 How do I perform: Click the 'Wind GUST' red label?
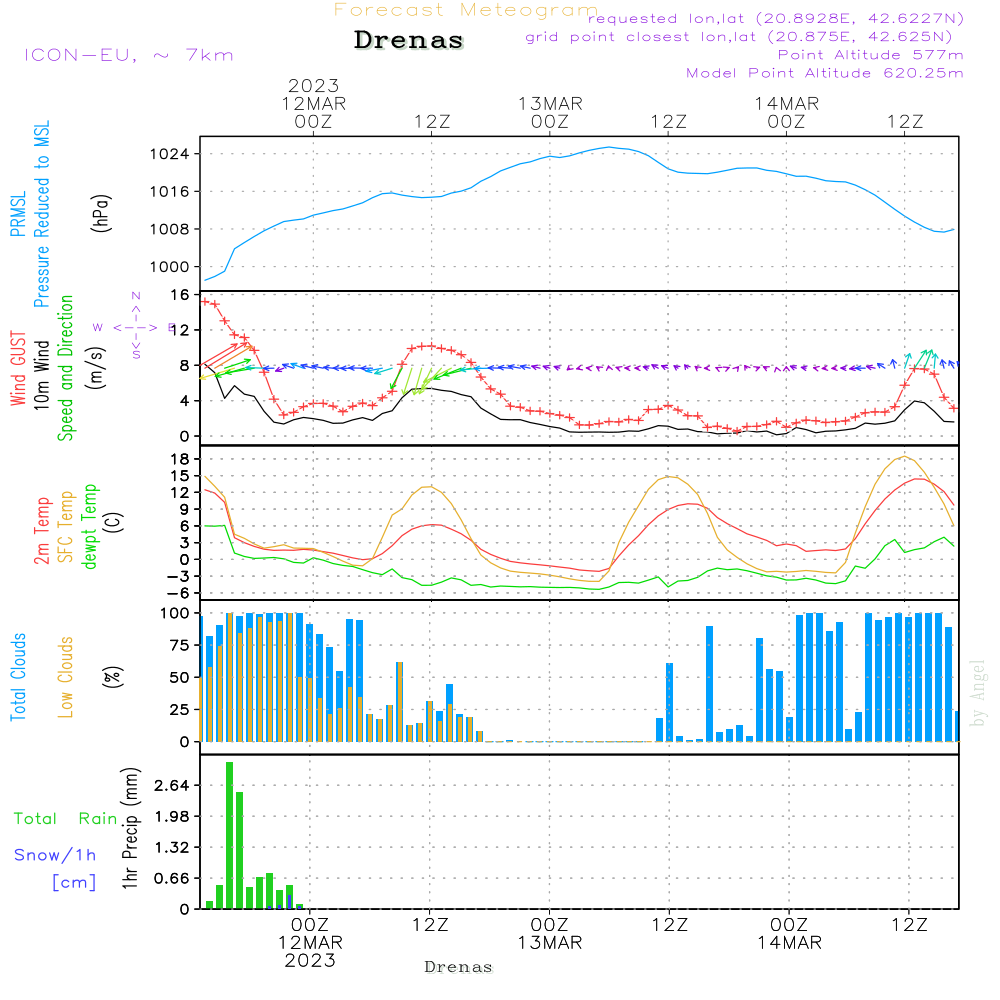pos(18,368)
